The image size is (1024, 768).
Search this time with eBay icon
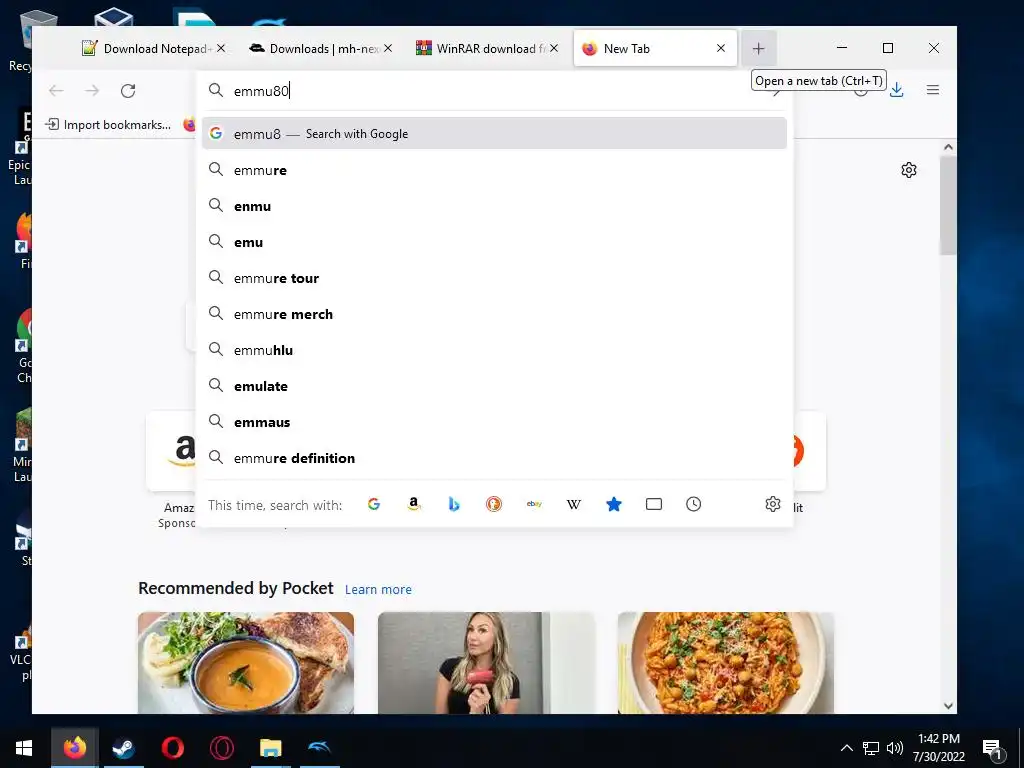click(534, 504)
